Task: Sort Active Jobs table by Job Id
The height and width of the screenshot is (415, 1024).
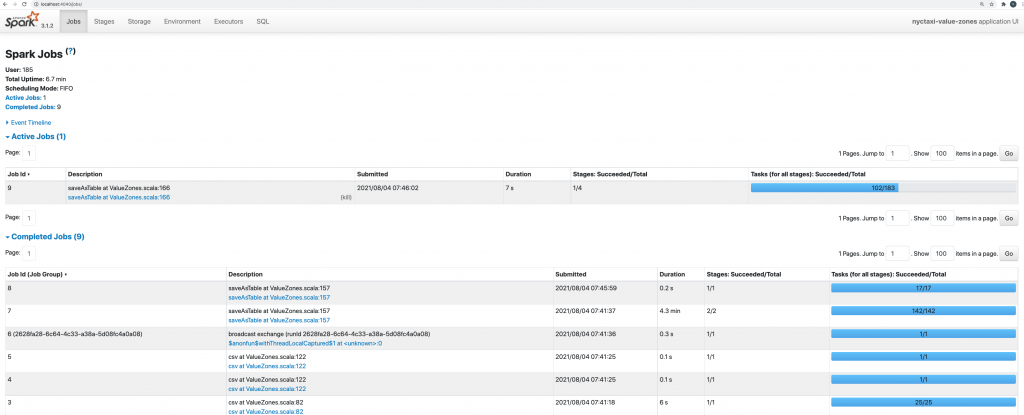Action: pyautogui.click(x=19, y=174)
